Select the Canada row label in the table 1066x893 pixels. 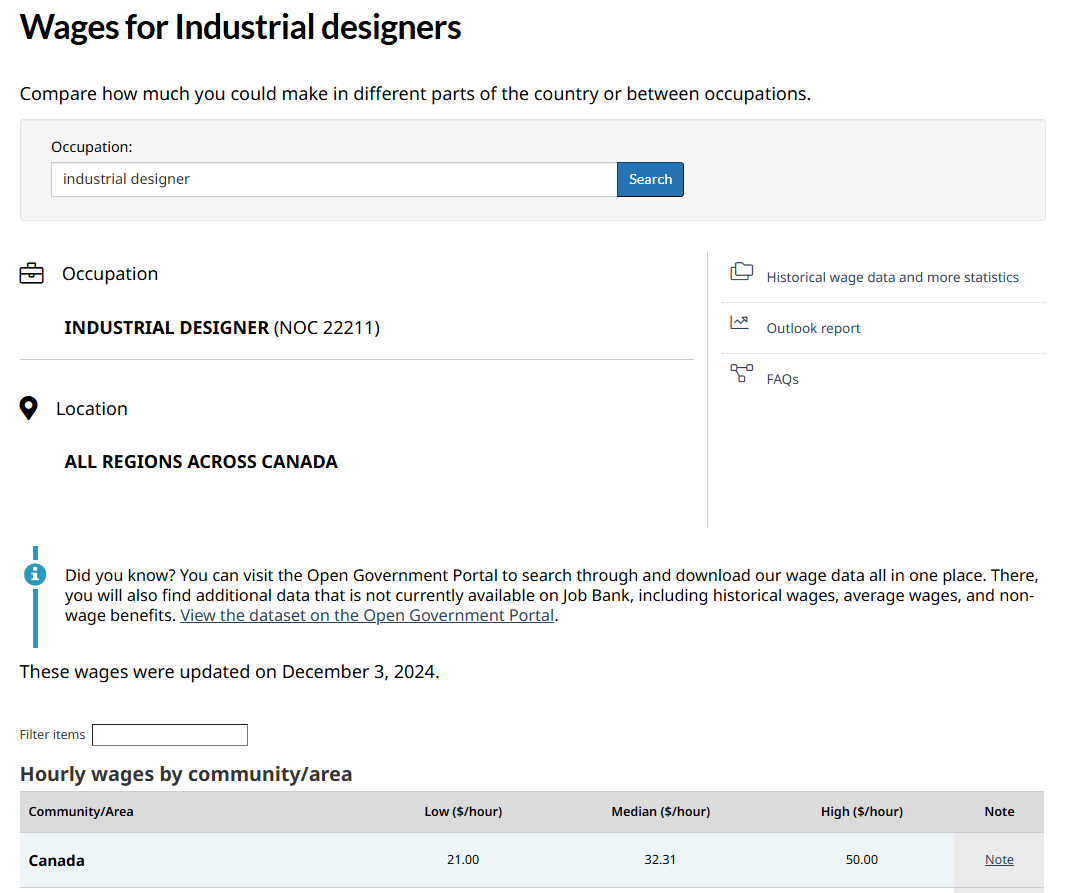57,861
